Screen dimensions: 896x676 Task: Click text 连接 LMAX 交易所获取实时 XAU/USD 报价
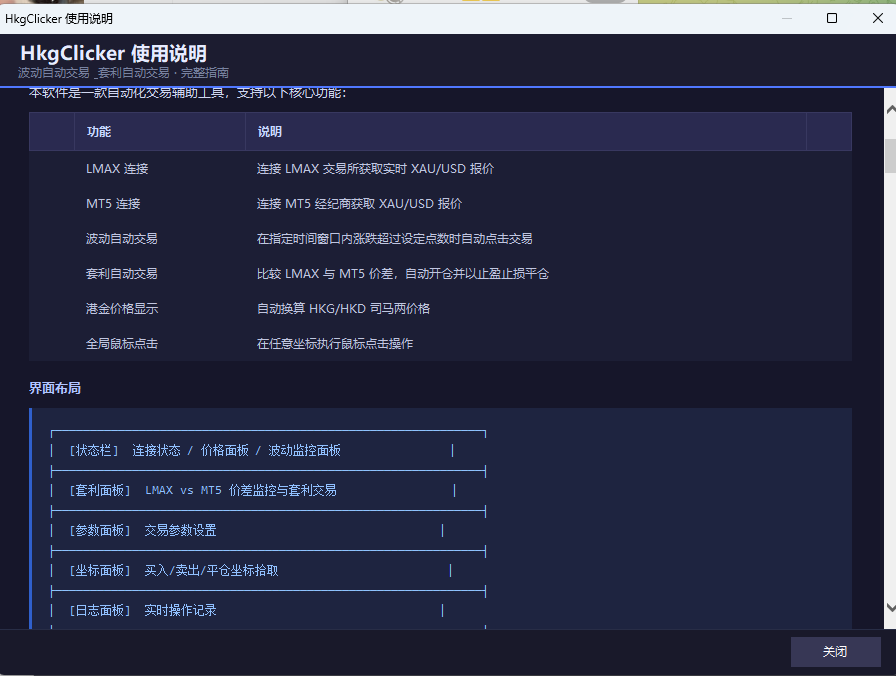[x=375, y=169]
